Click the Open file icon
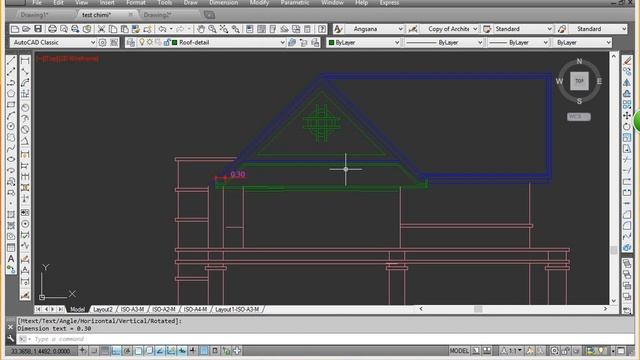This screenshot has height=360, width=640. [x=26, y=29]
